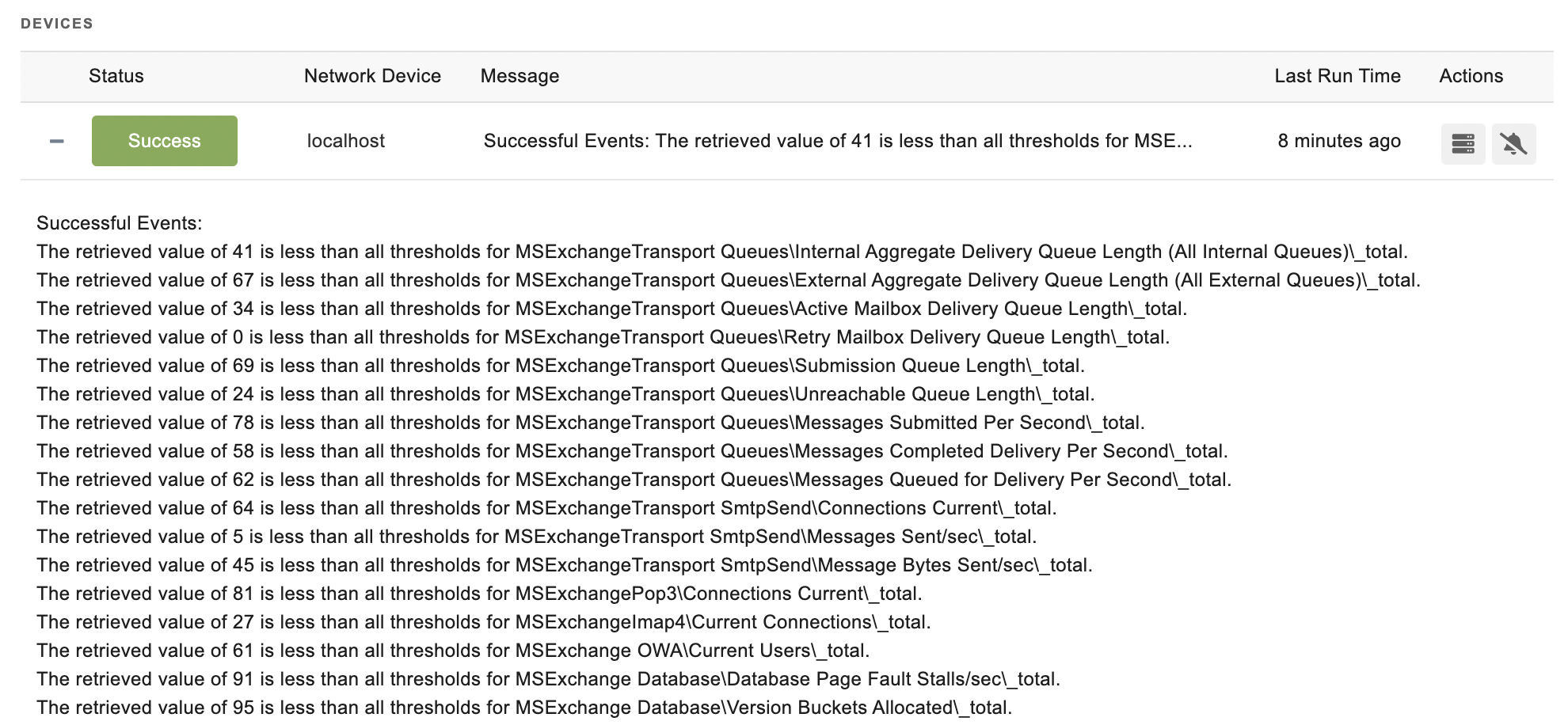Select the Submission Queue Length event line
The width and height of the screenshot is (1568, 725).
click(561, 366)
